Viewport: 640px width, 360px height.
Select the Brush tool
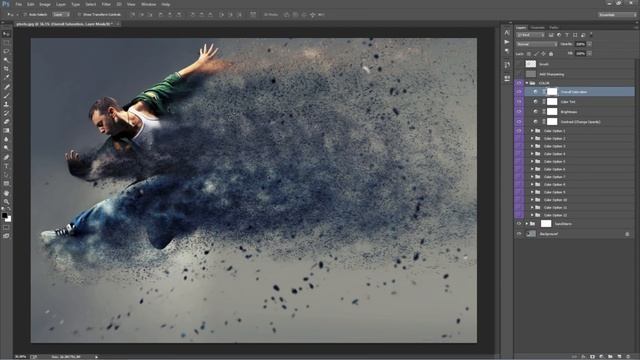[6, 96]
